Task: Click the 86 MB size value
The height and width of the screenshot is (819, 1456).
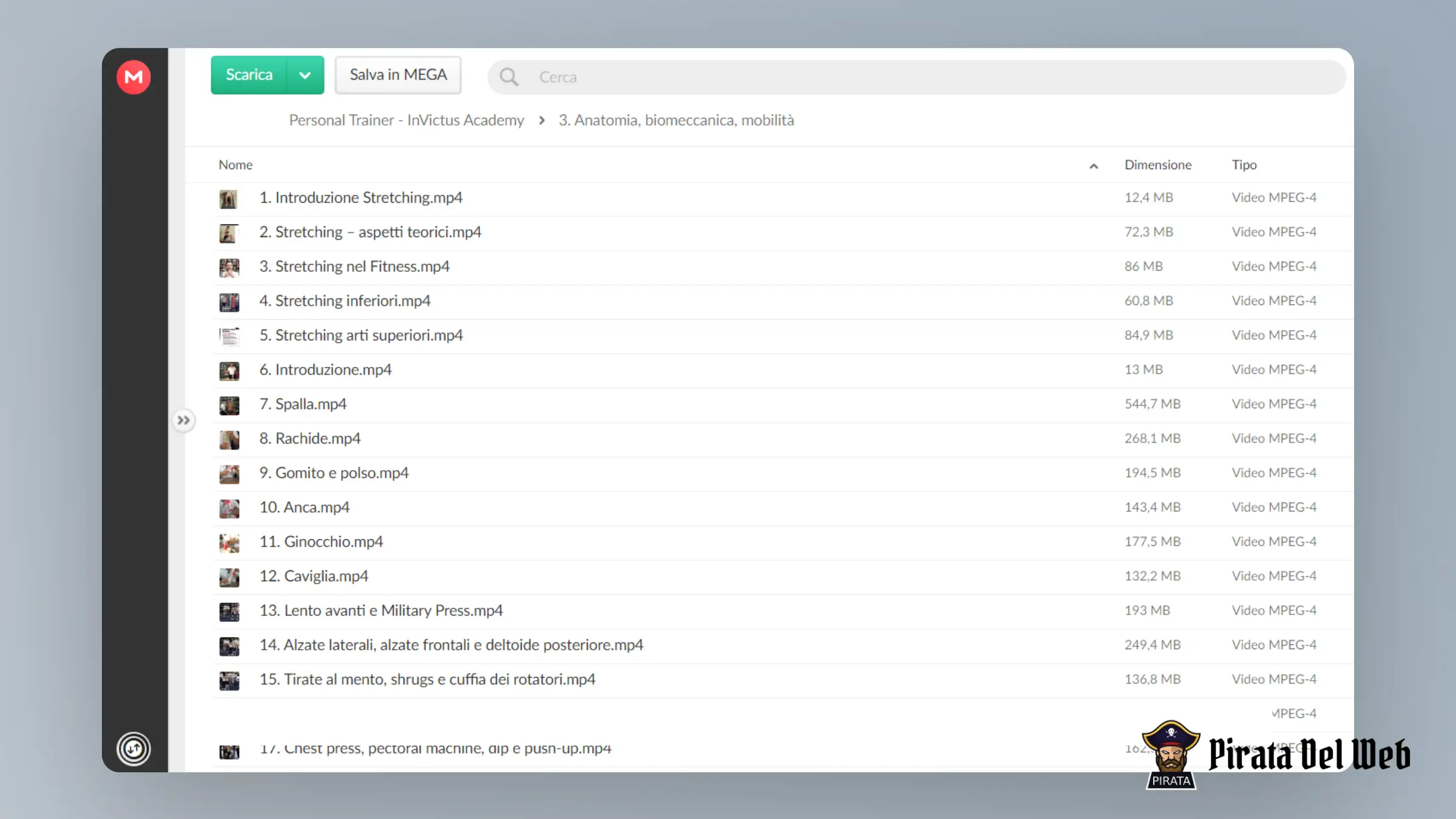Action: point(1143,266)
